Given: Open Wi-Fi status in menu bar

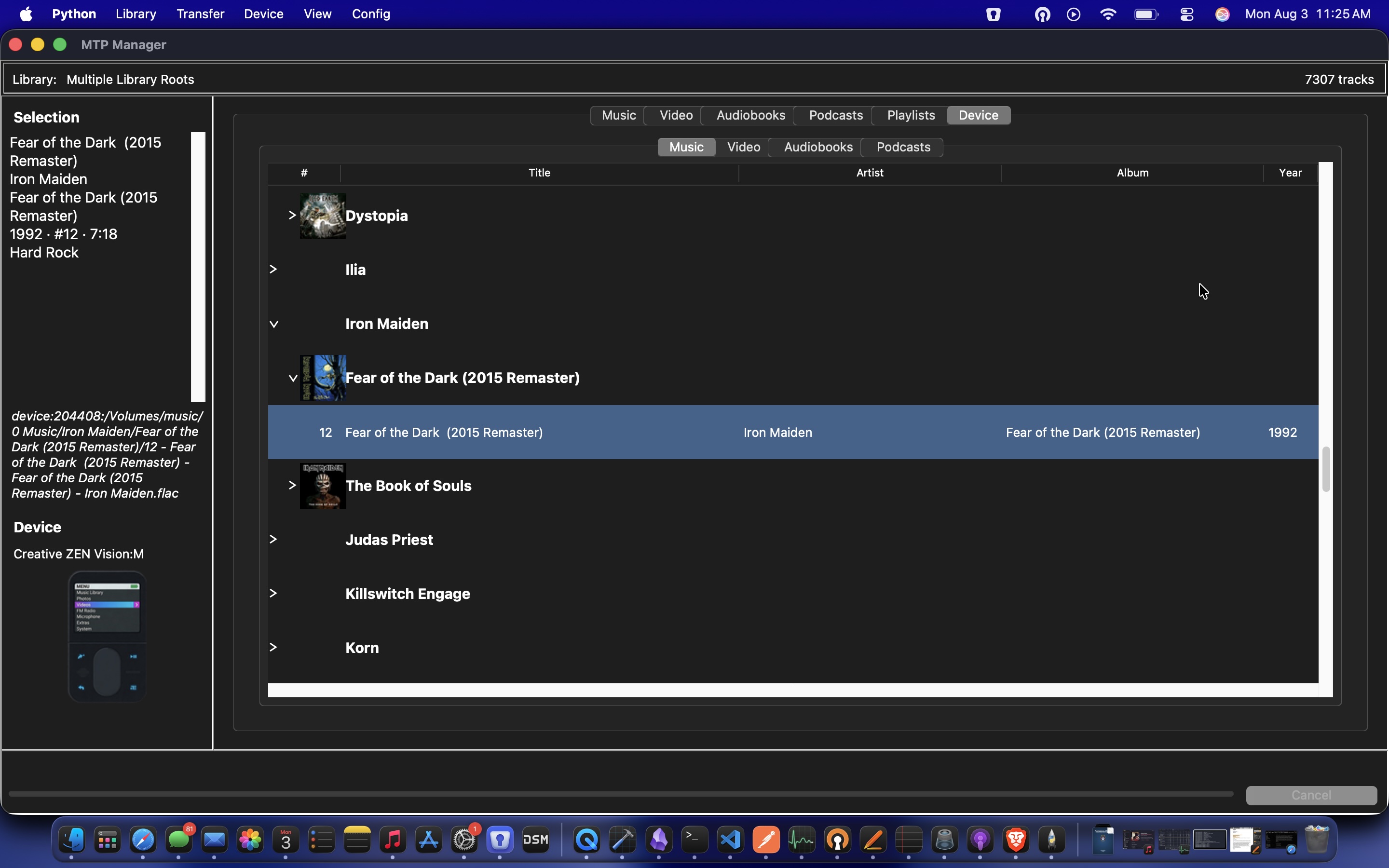Looking at the screenshot, I should click(1108, 14).
